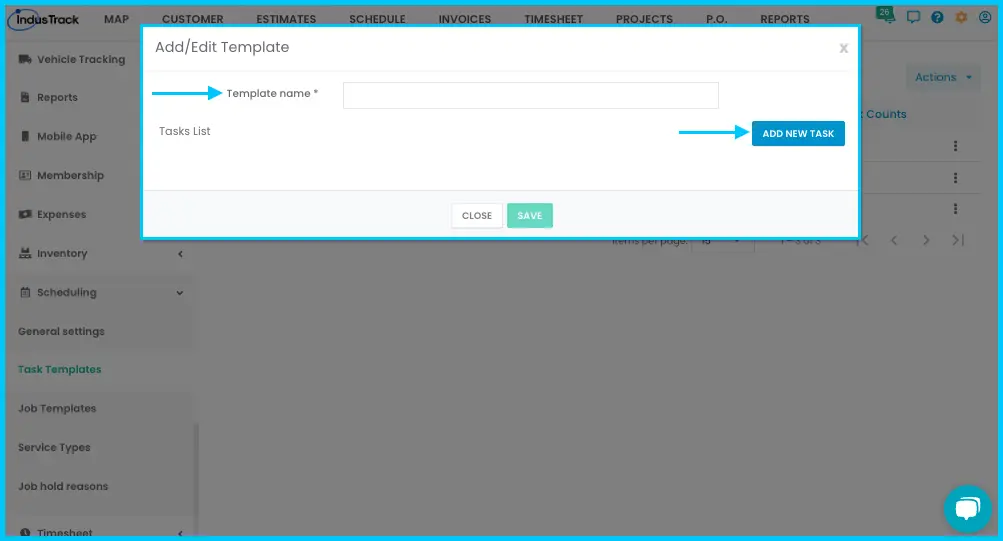Open the SCHEDULE menu

pos(377,19)
